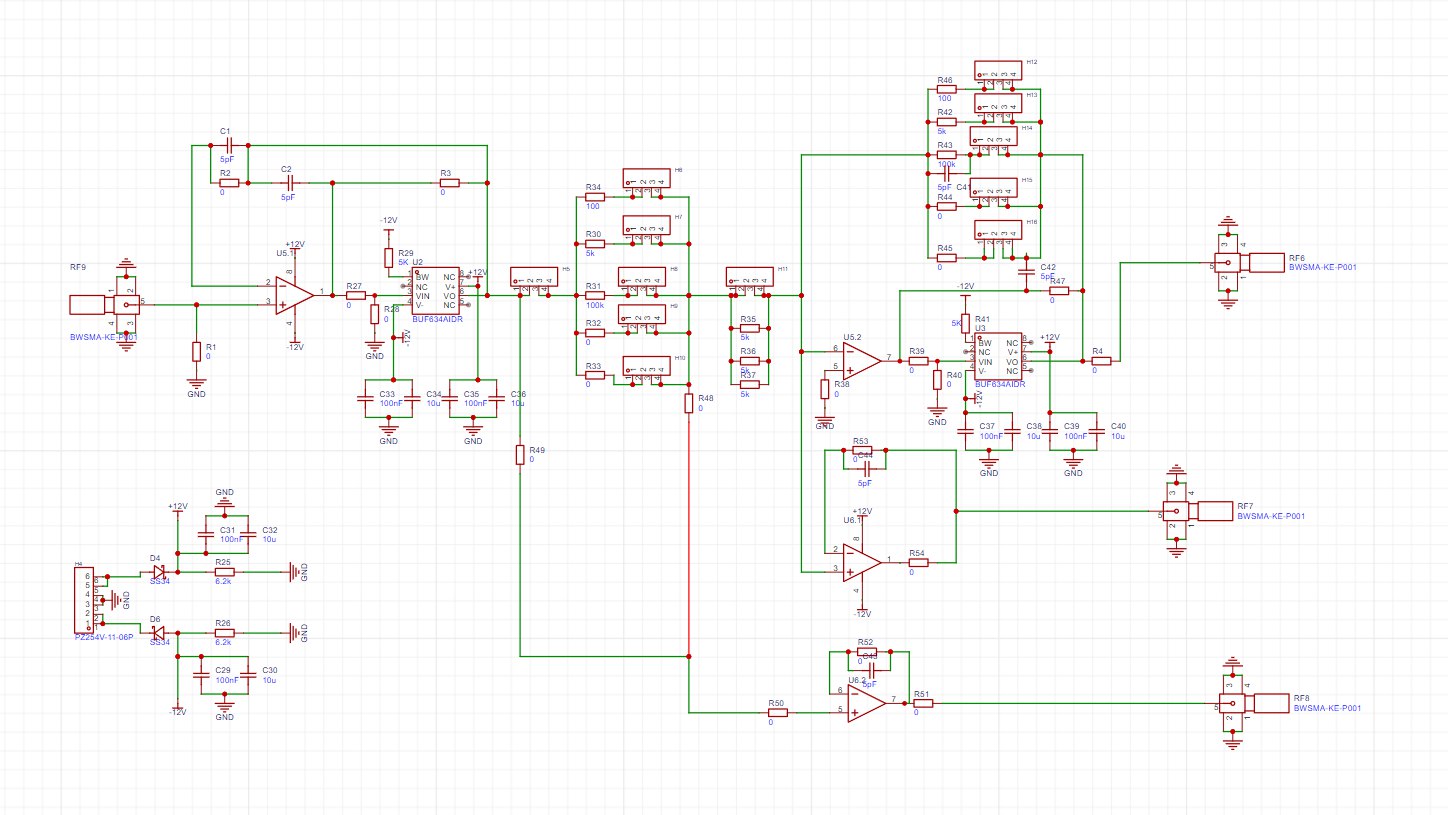The image size is (1448, 815).
Task: Click resistor R50 feeding op-amp U6.2
Action: point(777,713)
